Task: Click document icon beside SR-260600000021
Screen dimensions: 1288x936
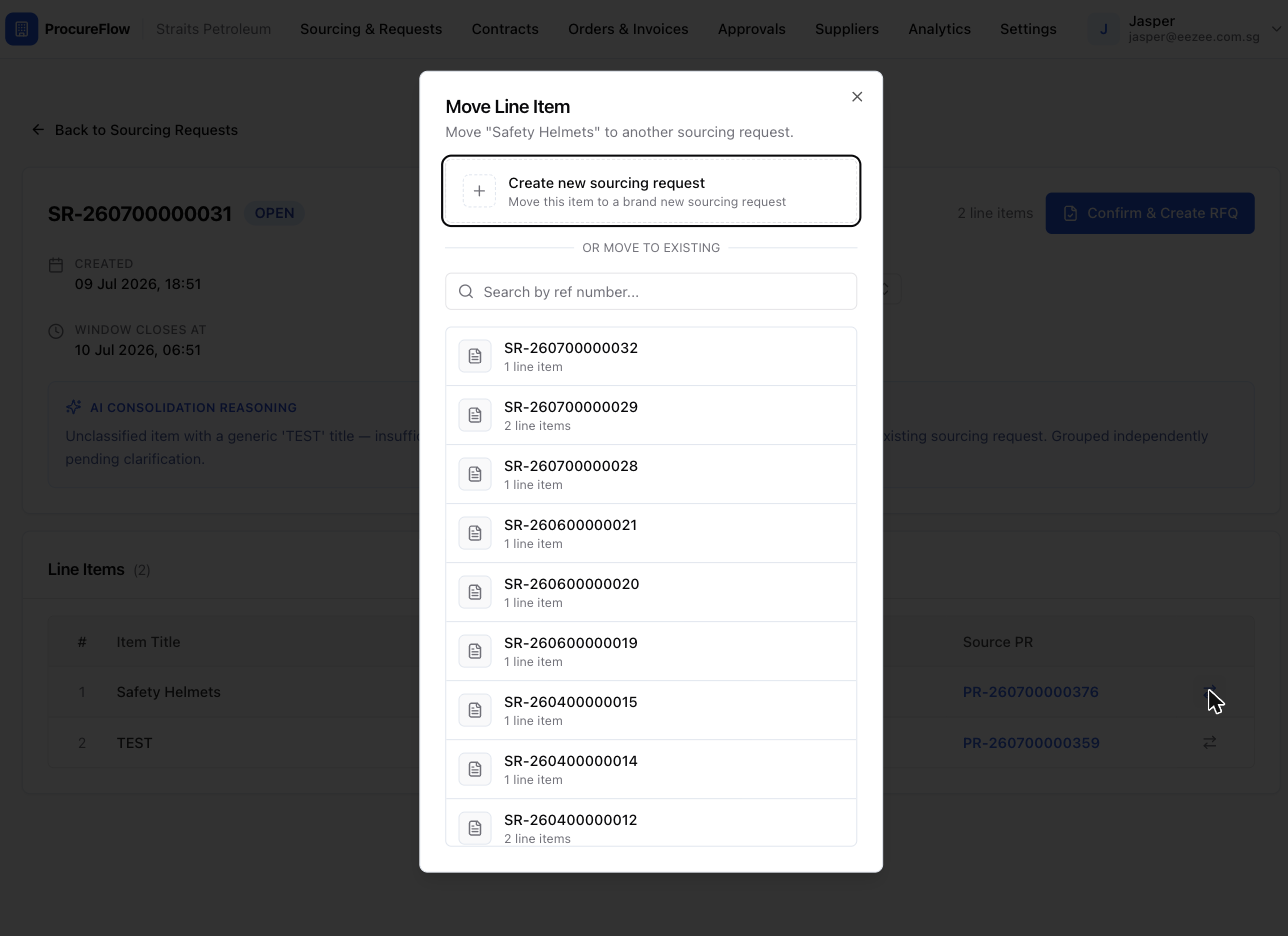Action: coord(475,533)
